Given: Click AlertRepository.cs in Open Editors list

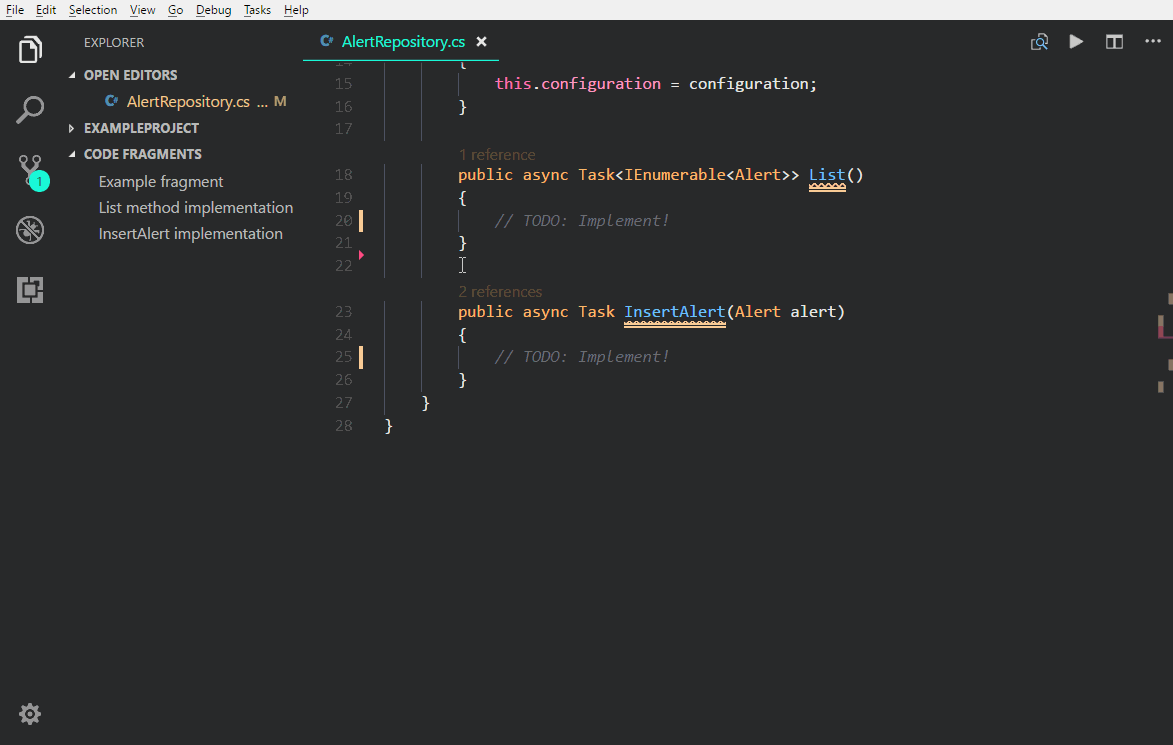Looking at the screenshot, I should coord(188,102).
